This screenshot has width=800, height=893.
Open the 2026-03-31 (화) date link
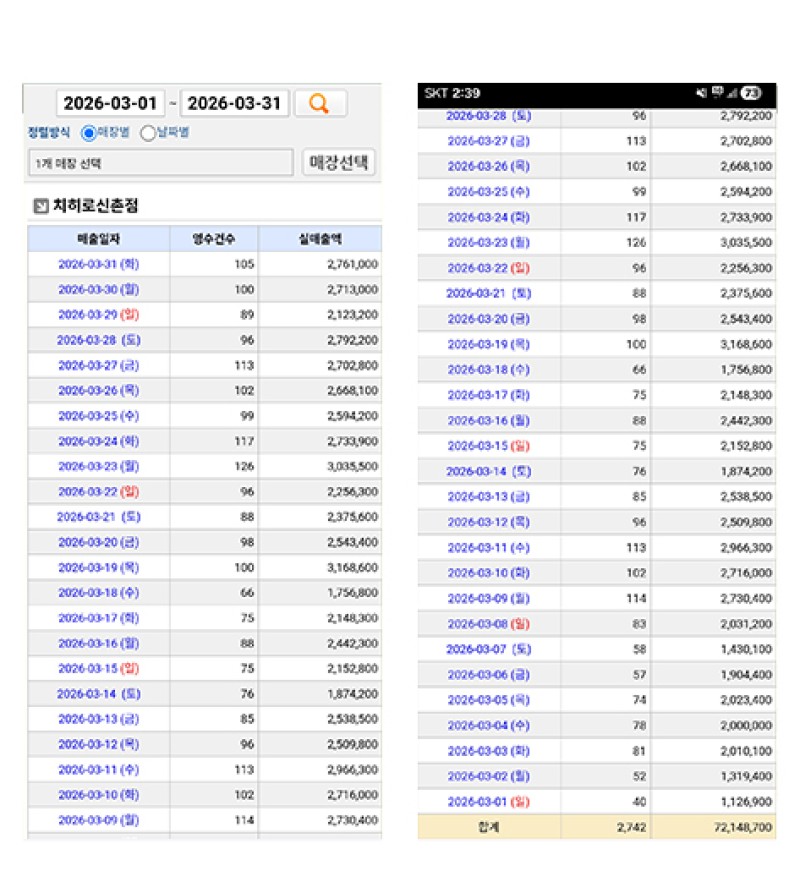[x=99, y=264]
